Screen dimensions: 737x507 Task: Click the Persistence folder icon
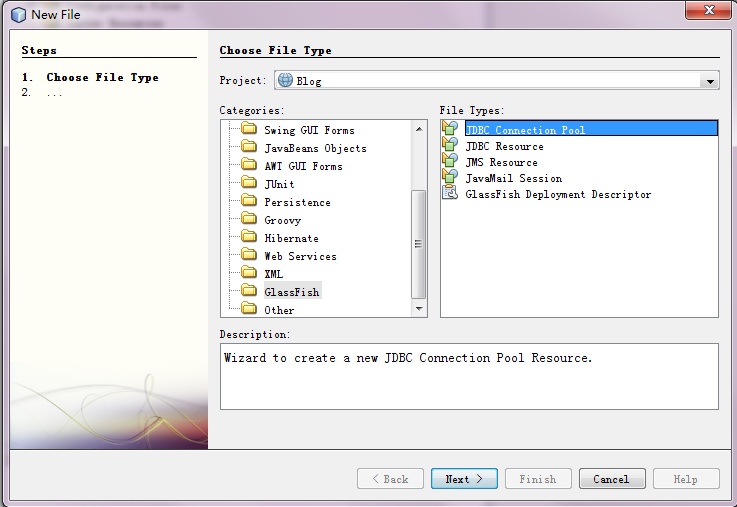(x=249, y=201)
